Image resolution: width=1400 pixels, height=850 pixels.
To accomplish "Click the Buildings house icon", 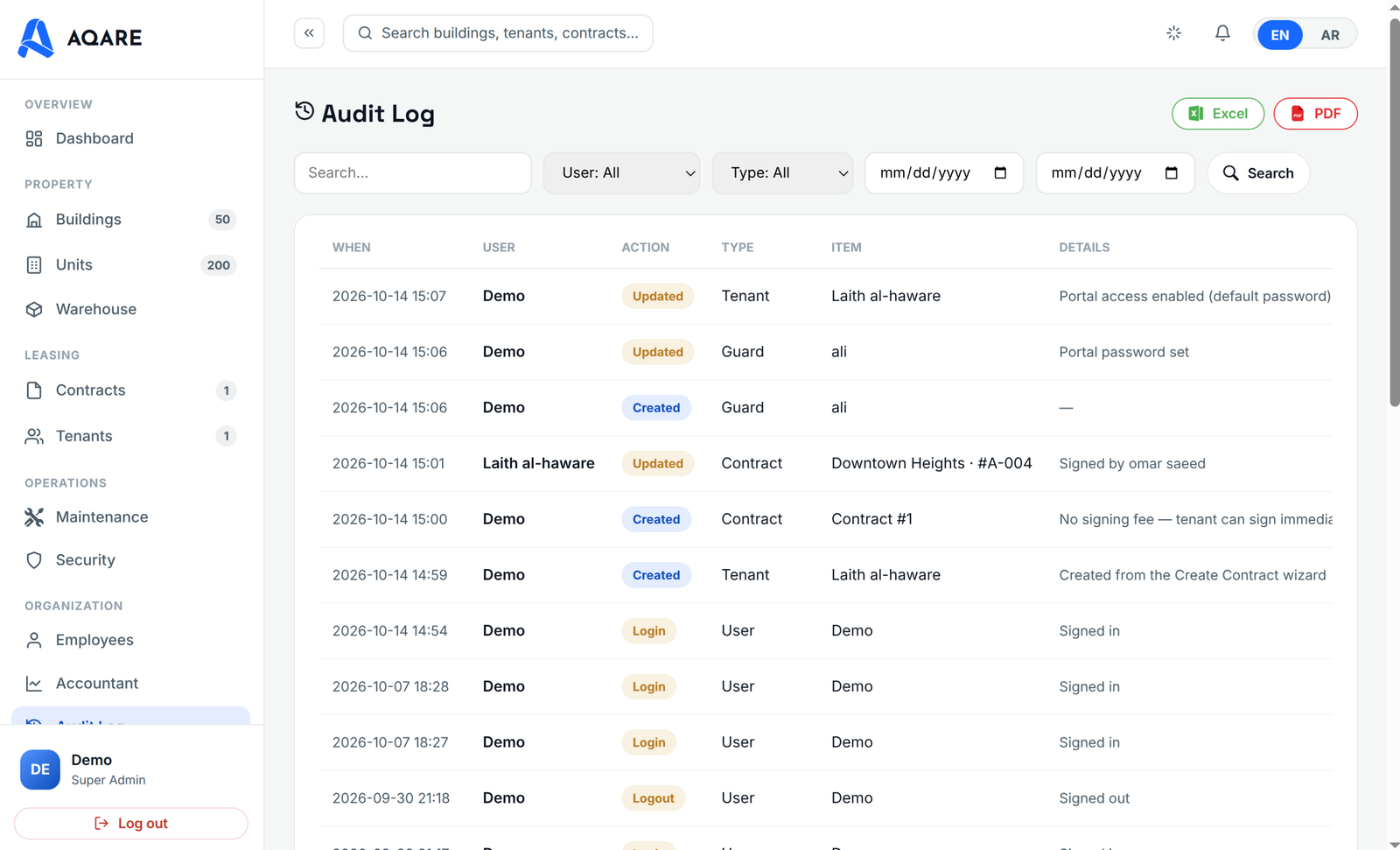I will click(34, 220).
